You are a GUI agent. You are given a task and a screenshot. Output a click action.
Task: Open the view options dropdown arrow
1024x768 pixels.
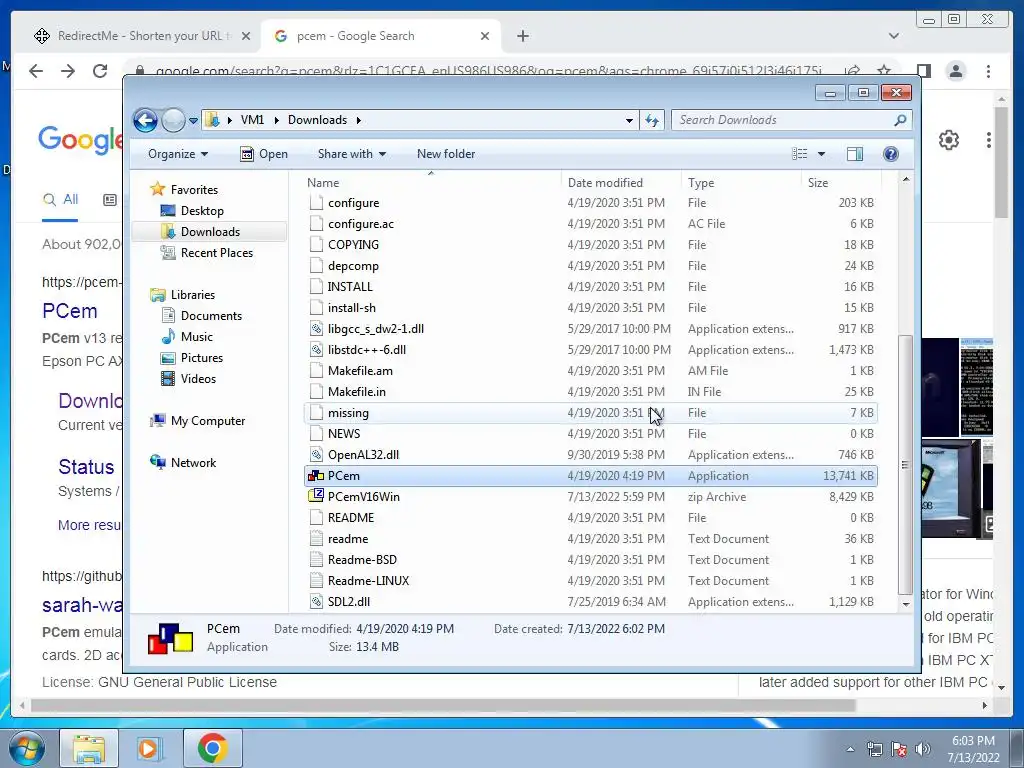click(x=822, y=153)
